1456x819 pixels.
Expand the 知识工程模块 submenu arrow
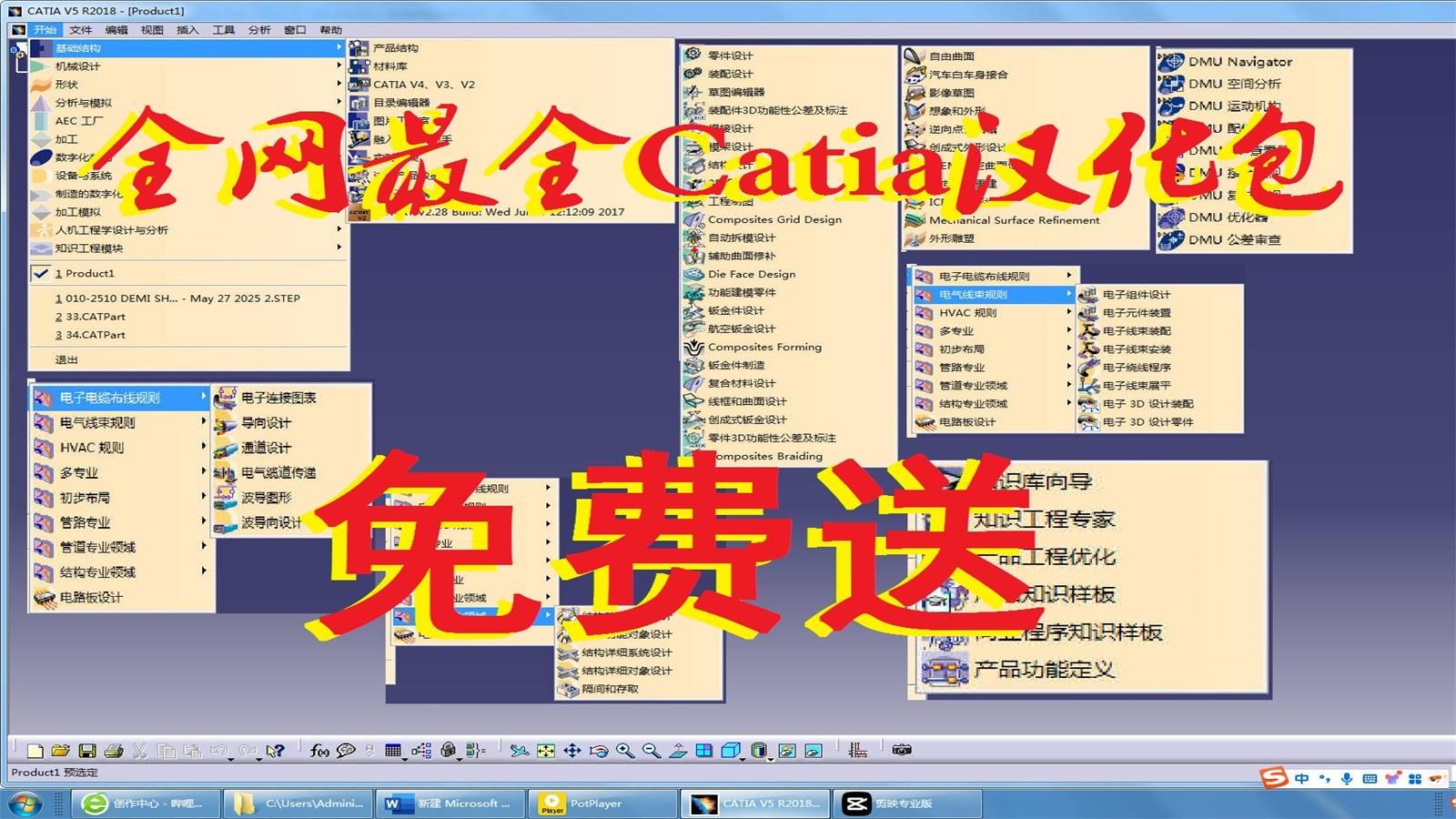point(339,248)
